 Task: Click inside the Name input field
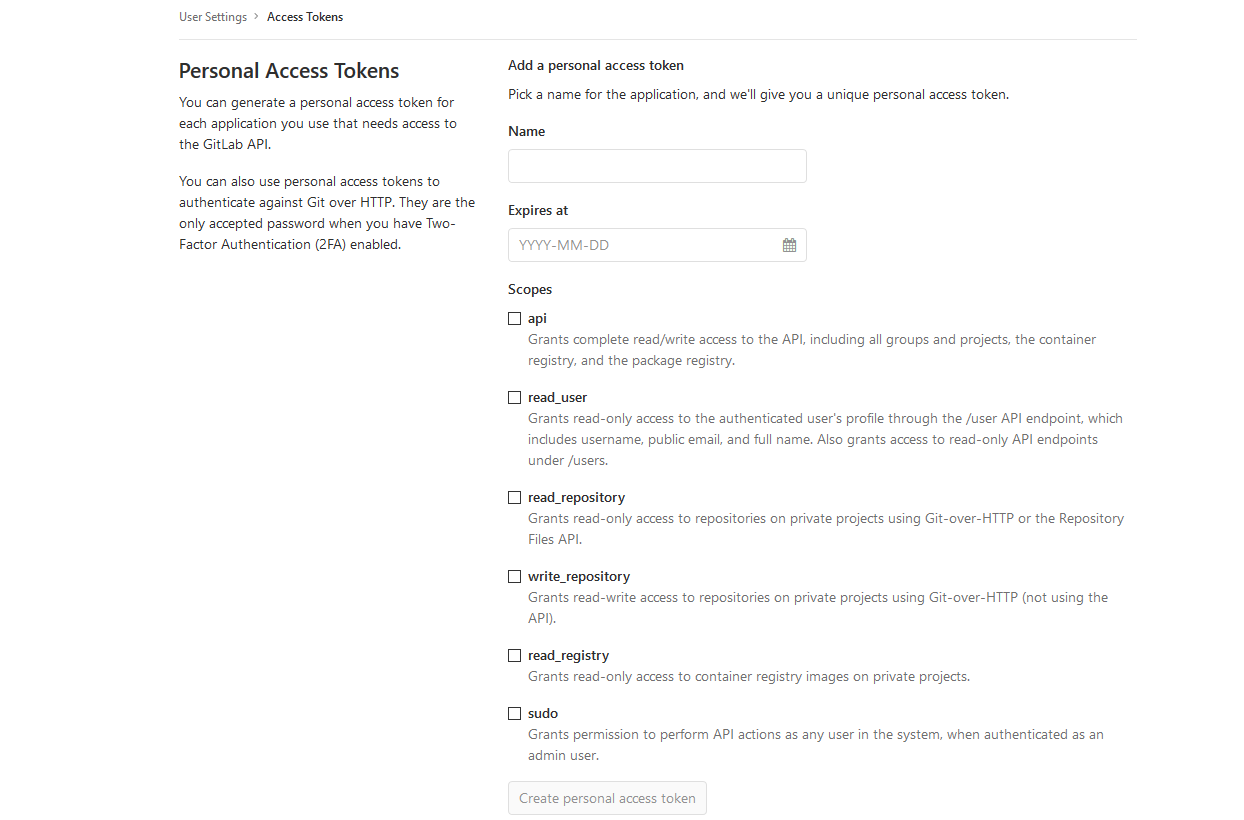[x=656, y=165]
